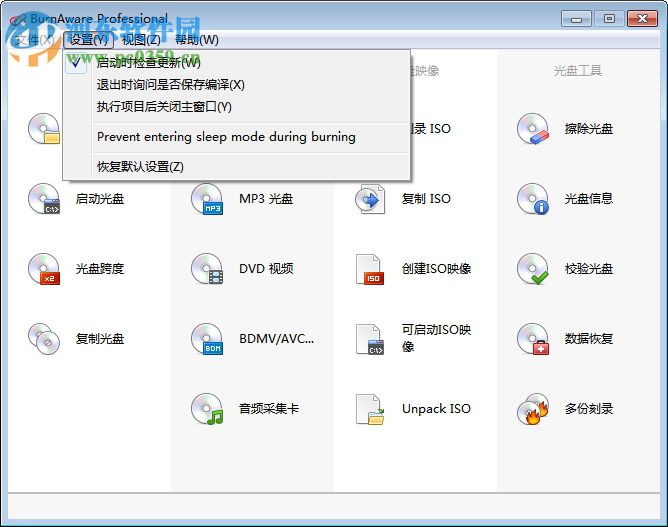Open the 启动光盘 boot disc icon
Image resolution: width=668 pixels, height=527 pixels.
tap(44, 199)
